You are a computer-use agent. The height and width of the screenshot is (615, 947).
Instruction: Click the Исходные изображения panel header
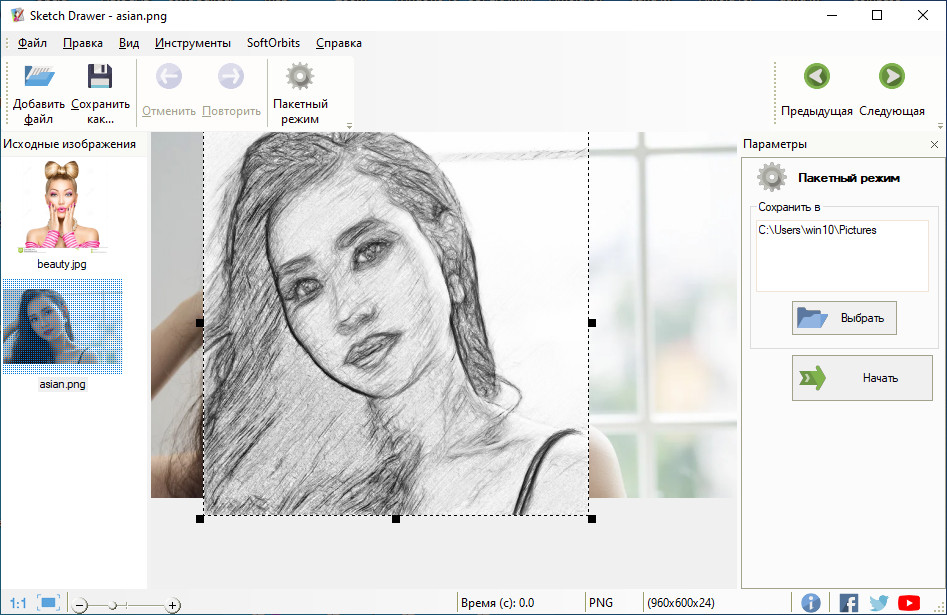(69, 144)
